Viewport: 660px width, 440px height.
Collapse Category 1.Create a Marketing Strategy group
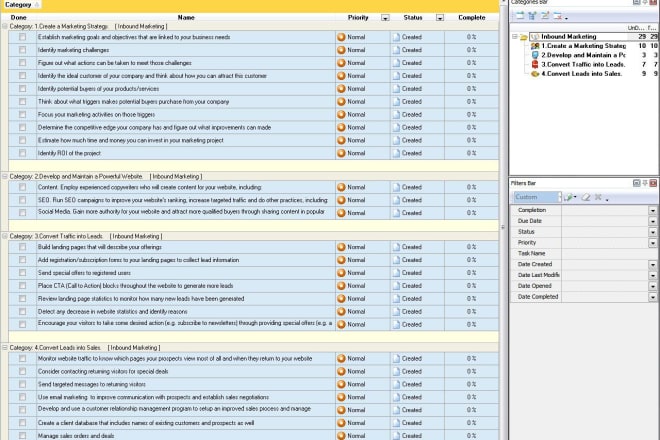coord(5,26)
